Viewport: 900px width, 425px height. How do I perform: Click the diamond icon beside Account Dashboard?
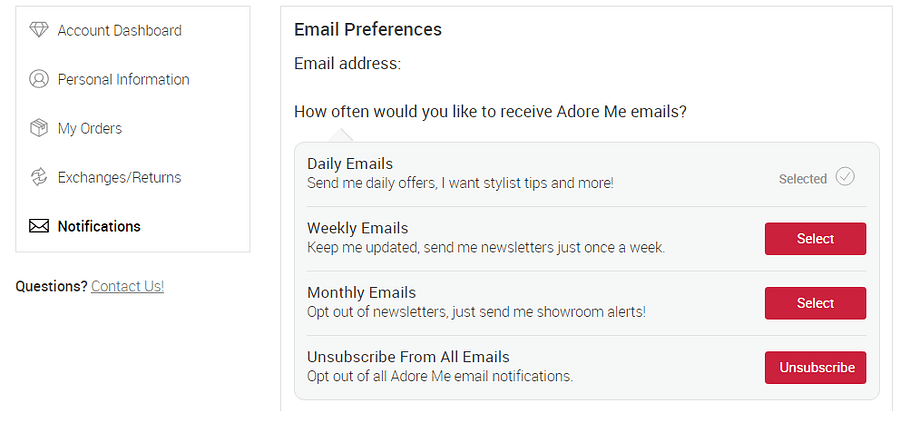[39, 30]
